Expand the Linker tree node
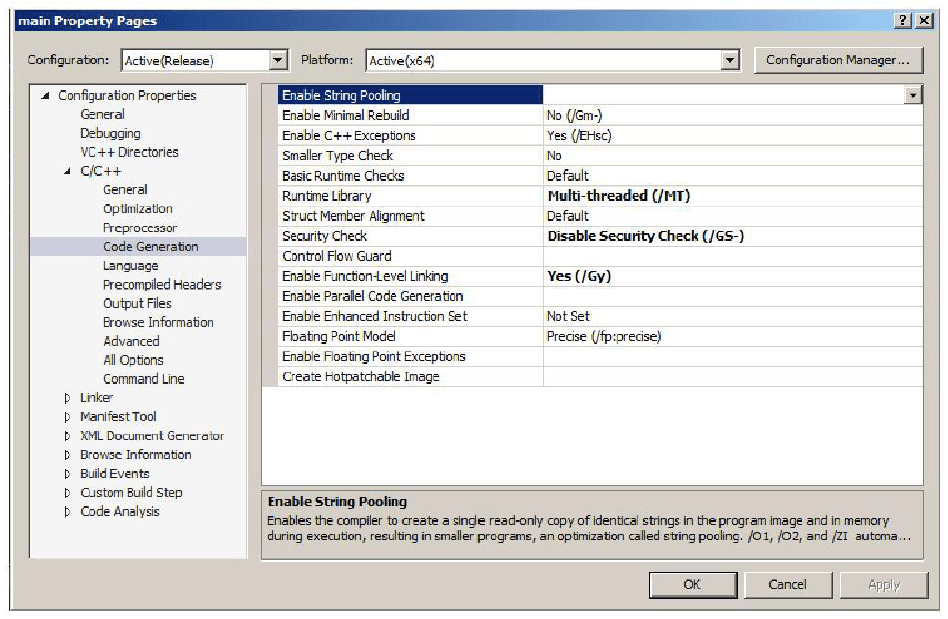Screen dimensions: 948x619 tap(68, 398)
